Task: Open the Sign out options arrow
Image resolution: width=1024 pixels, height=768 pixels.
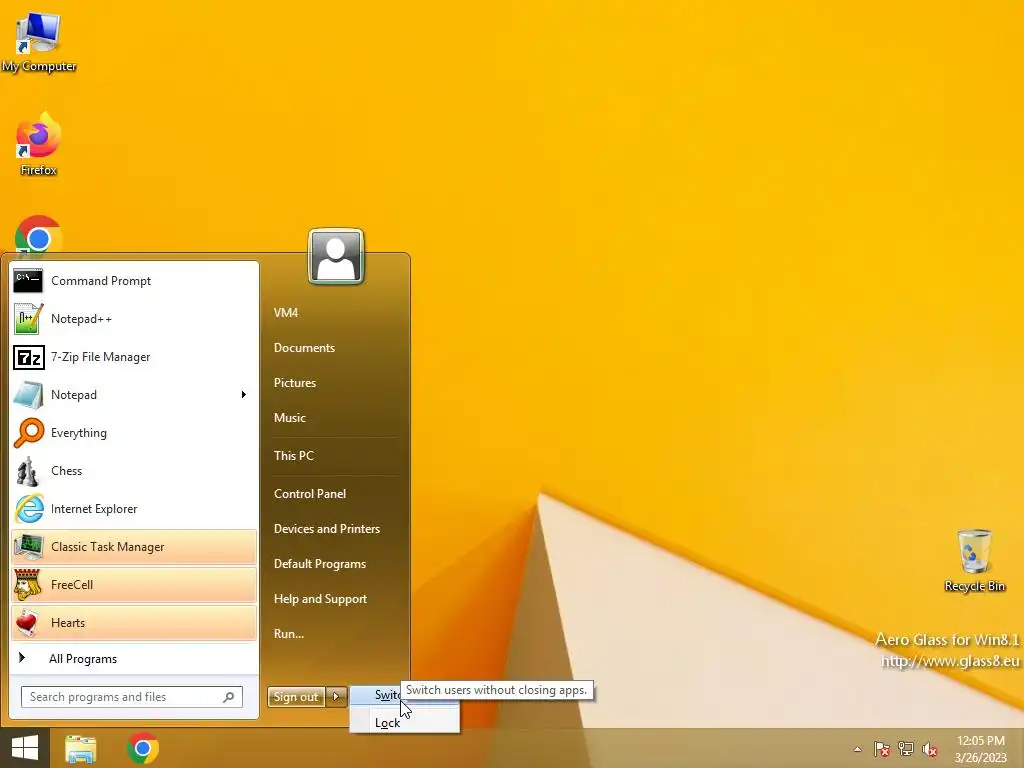Action: coord(336,697)
